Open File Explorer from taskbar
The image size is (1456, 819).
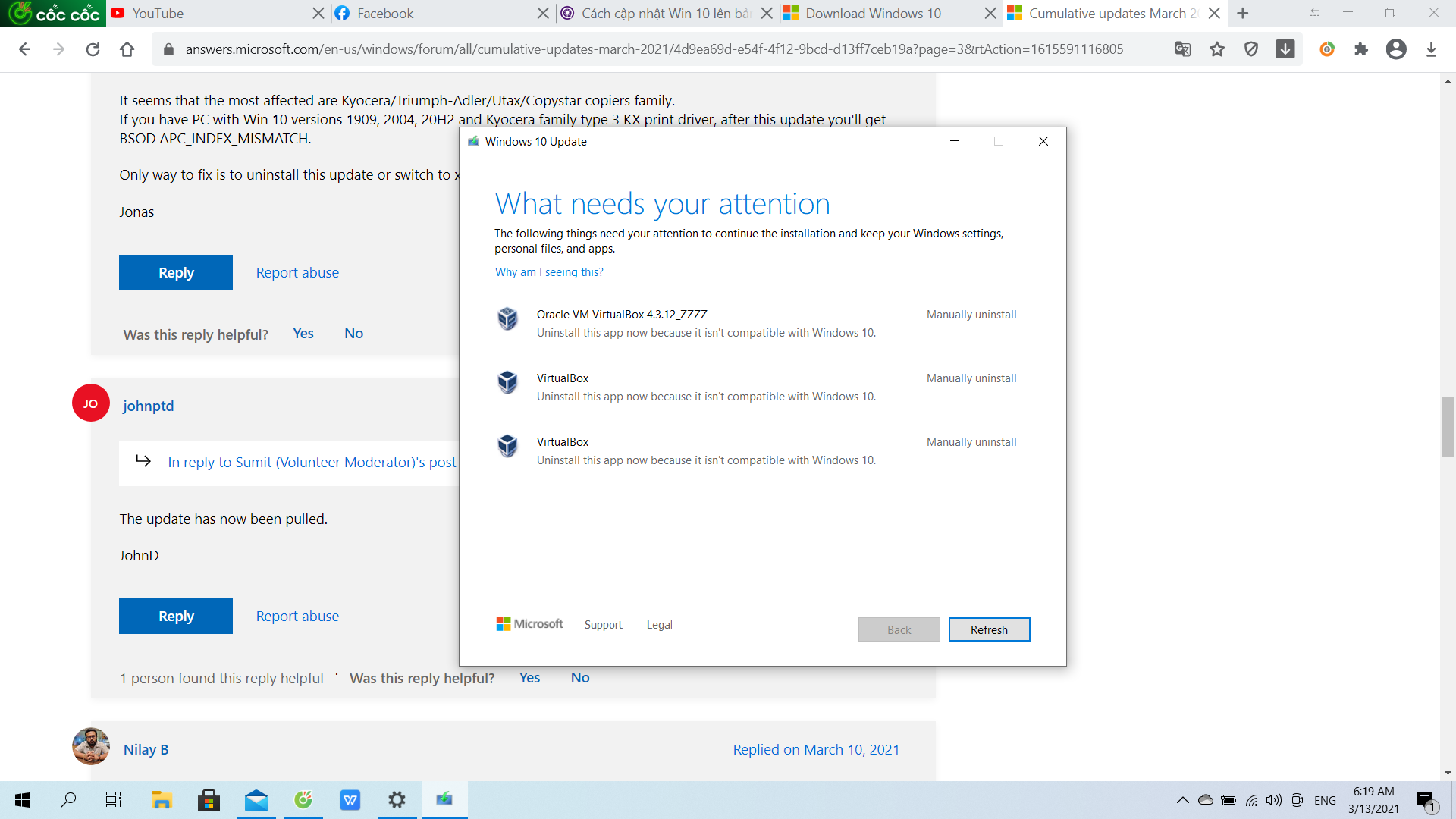coord(162,799)
